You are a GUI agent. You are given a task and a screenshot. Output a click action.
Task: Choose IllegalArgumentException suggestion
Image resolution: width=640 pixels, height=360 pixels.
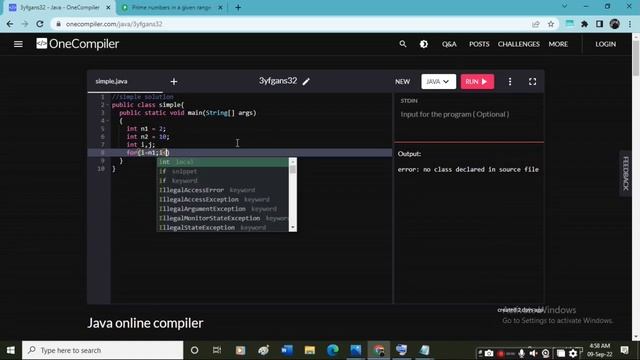[223, 209]
